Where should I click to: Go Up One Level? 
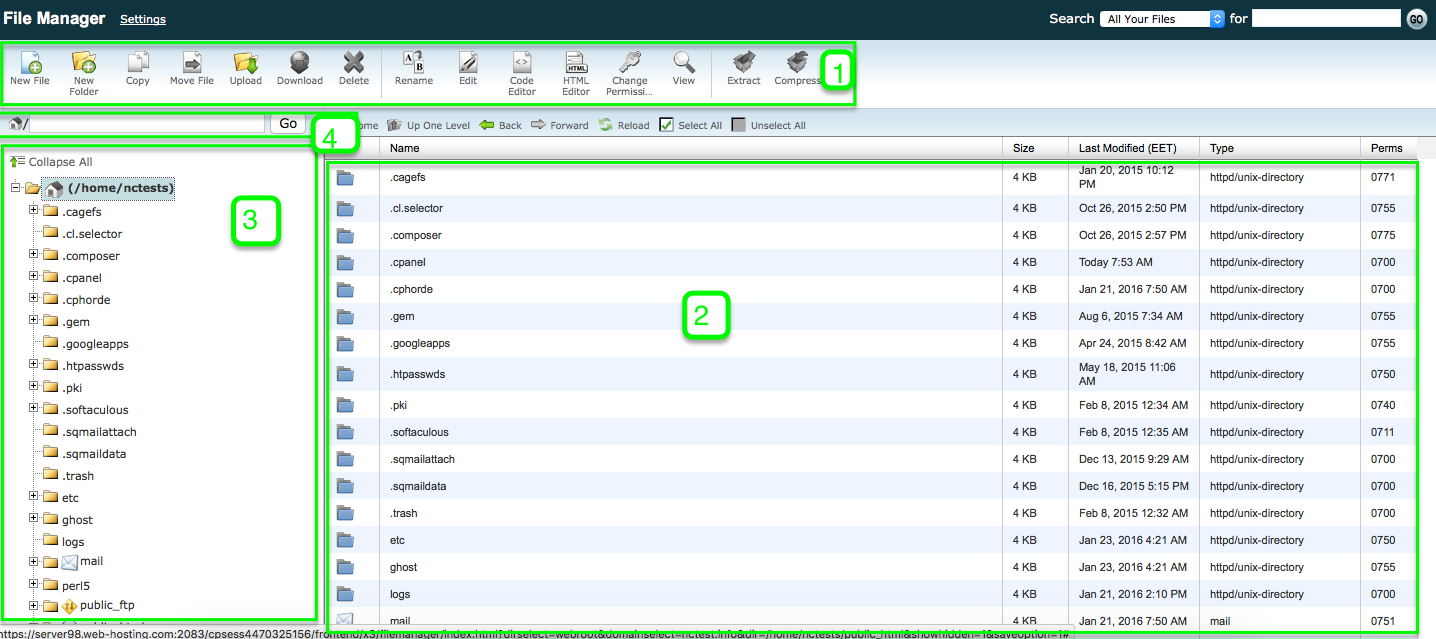(x=428, y=125)
